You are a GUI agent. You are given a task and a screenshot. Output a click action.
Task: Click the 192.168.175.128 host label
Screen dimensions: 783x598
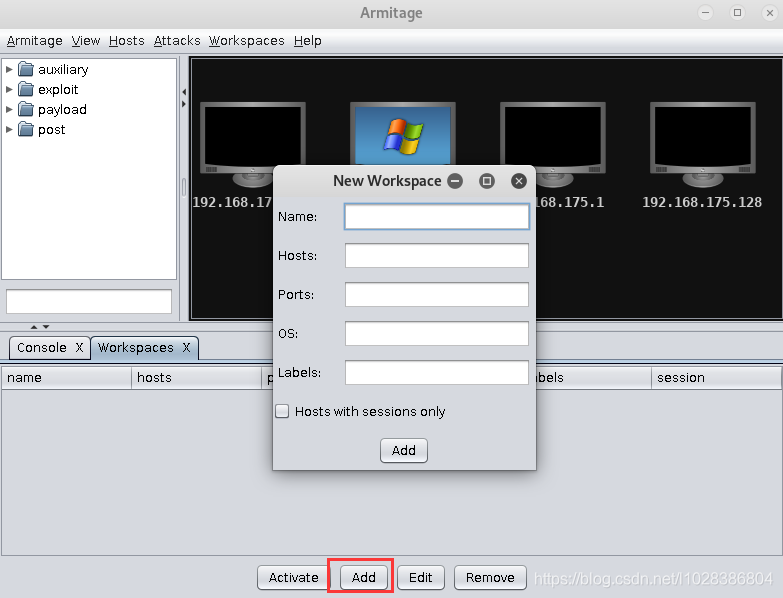point(702,202)
